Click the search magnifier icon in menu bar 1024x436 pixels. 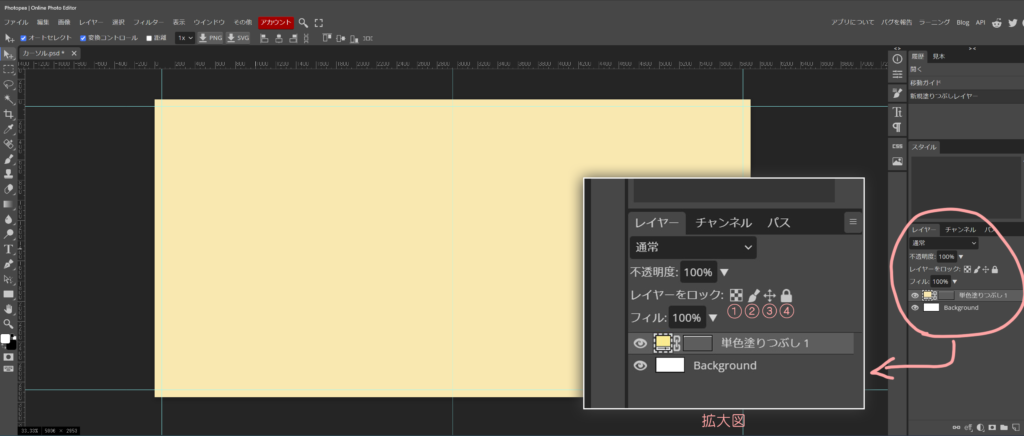coord(305,22)
